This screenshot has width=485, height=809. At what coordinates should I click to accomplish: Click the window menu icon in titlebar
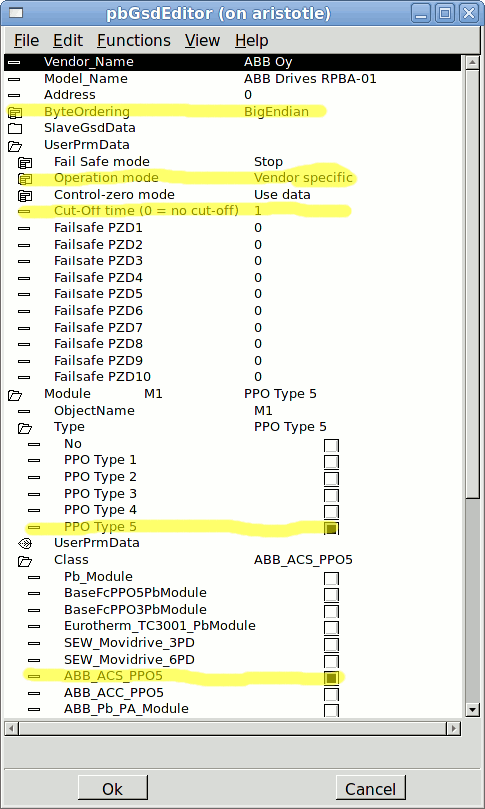point(17,13)
